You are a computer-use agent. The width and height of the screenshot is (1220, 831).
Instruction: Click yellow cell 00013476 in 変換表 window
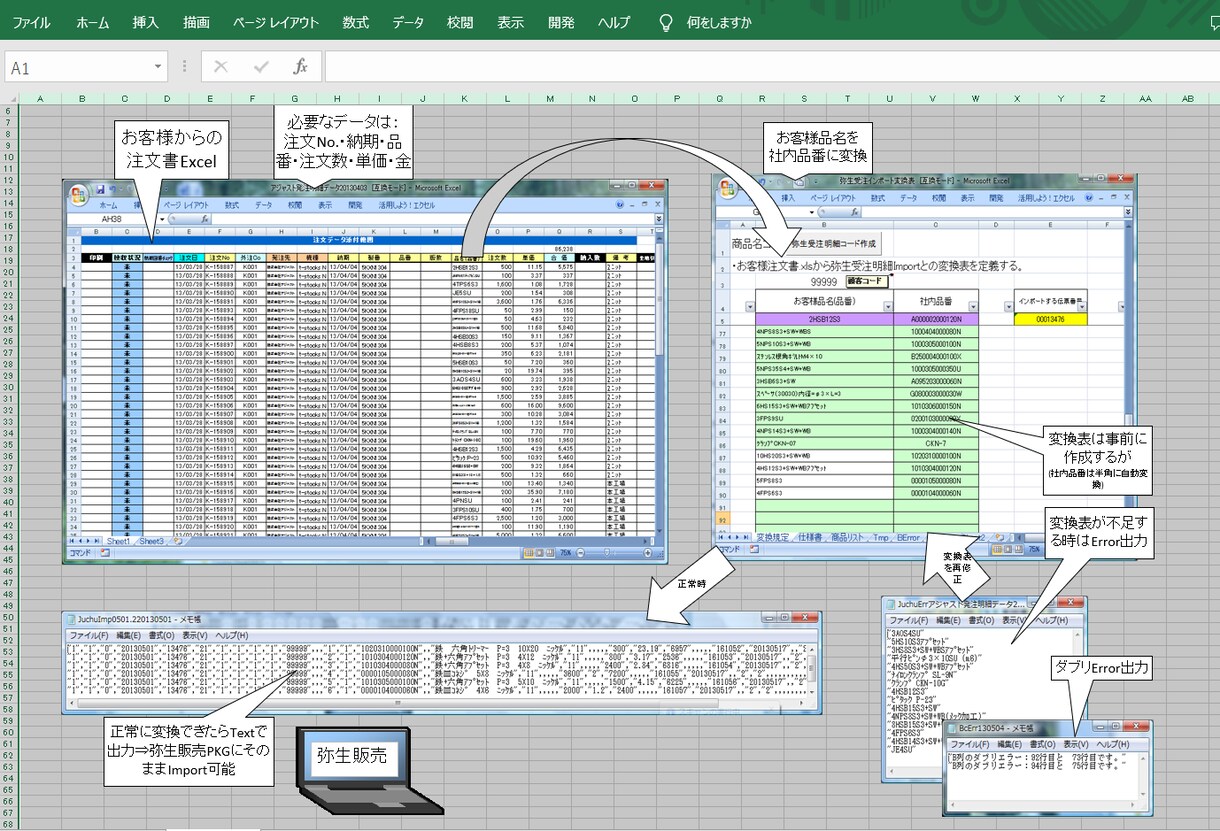point(1052,319)
